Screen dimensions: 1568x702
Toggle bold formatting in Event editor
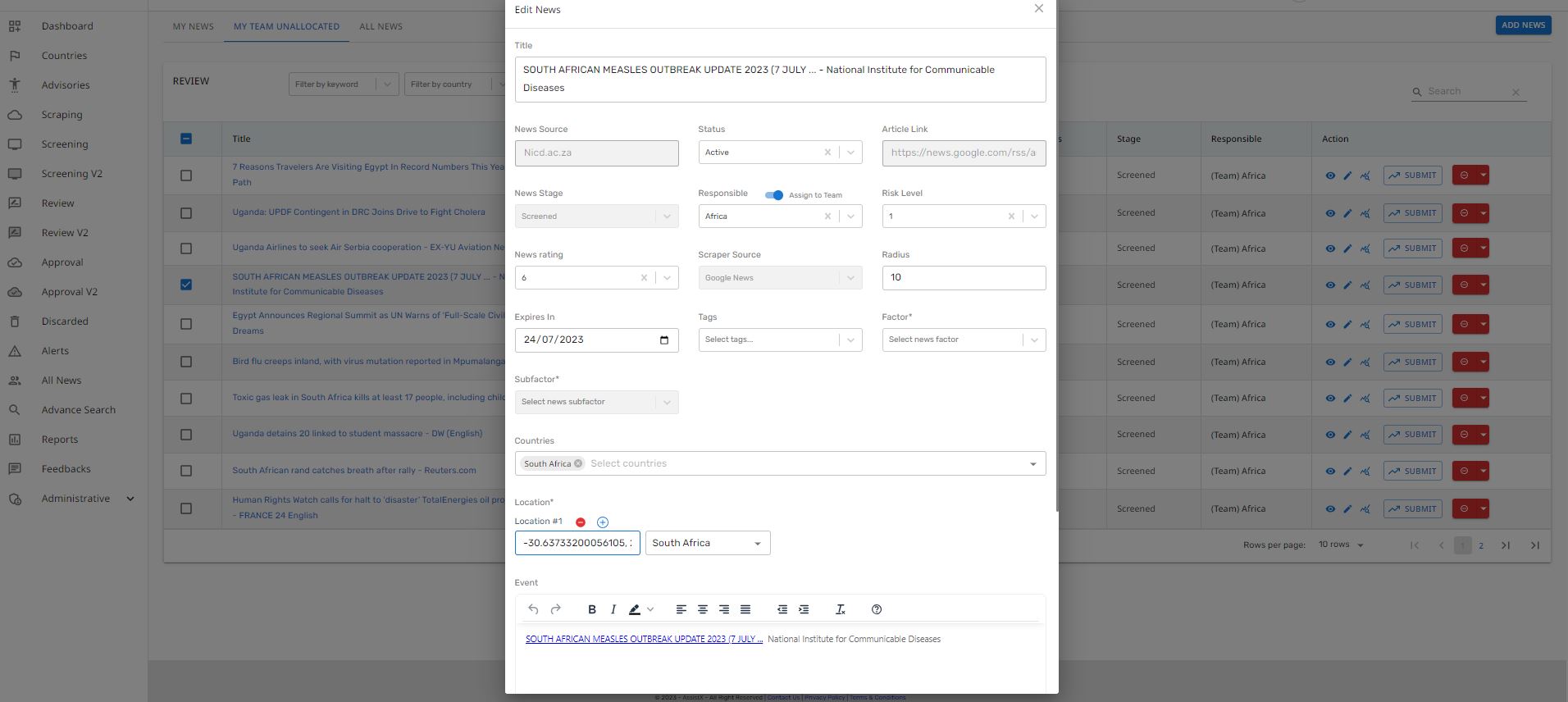pos(592,609)
